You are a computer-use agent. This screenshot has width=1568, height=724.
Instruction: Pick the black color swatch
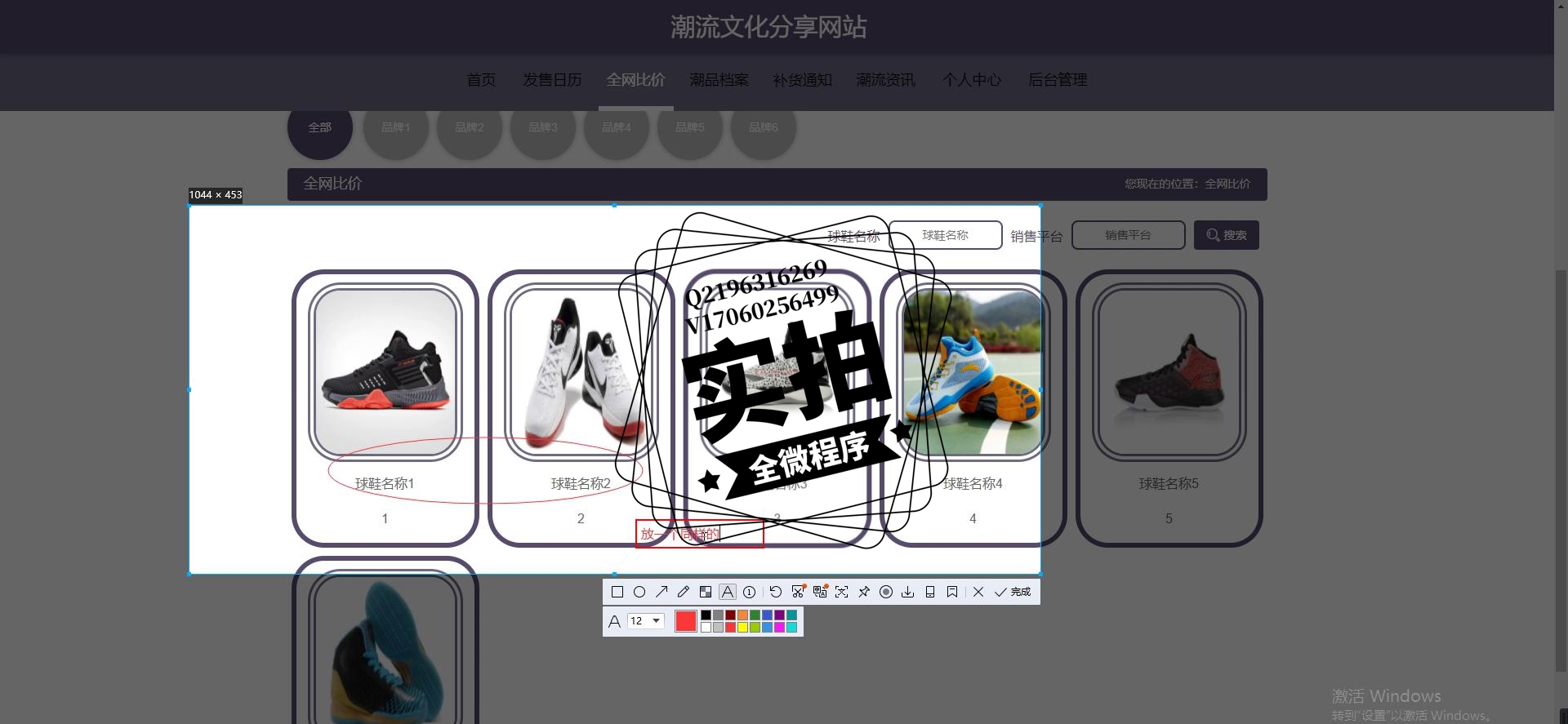point(706,615)
